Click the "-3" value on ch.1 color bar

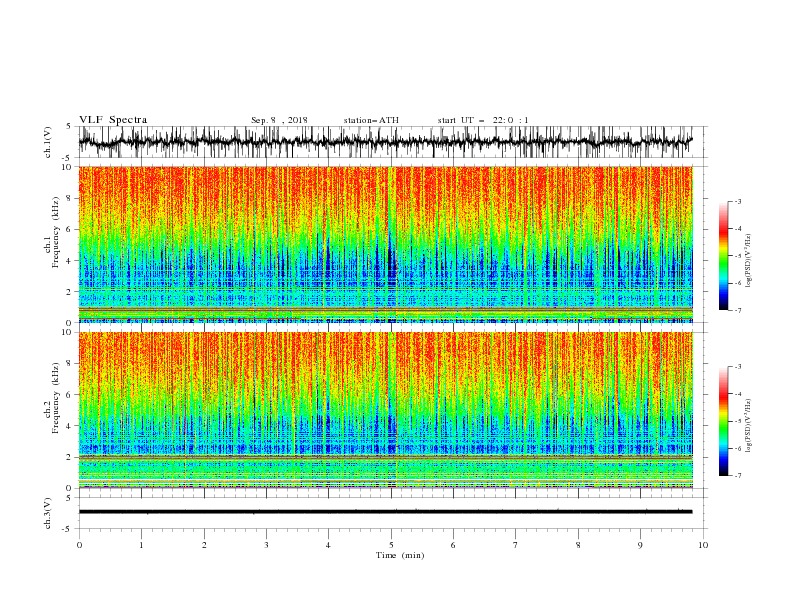point(738,201)
